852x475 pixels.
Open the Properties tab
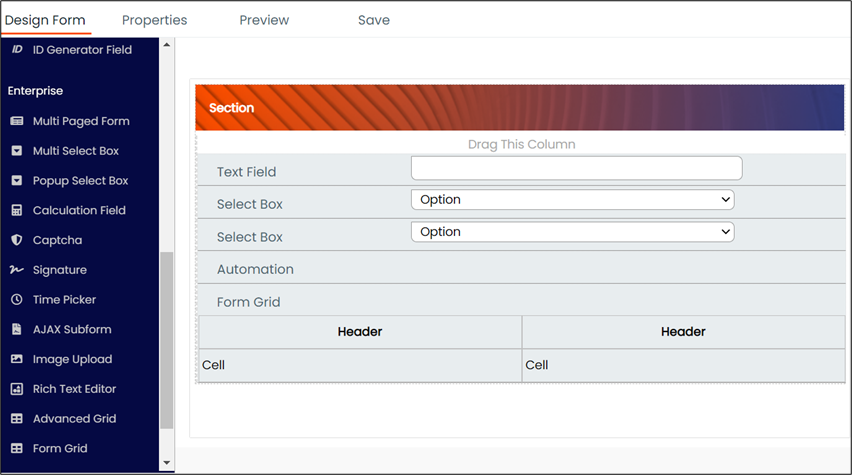coord(154,20)
